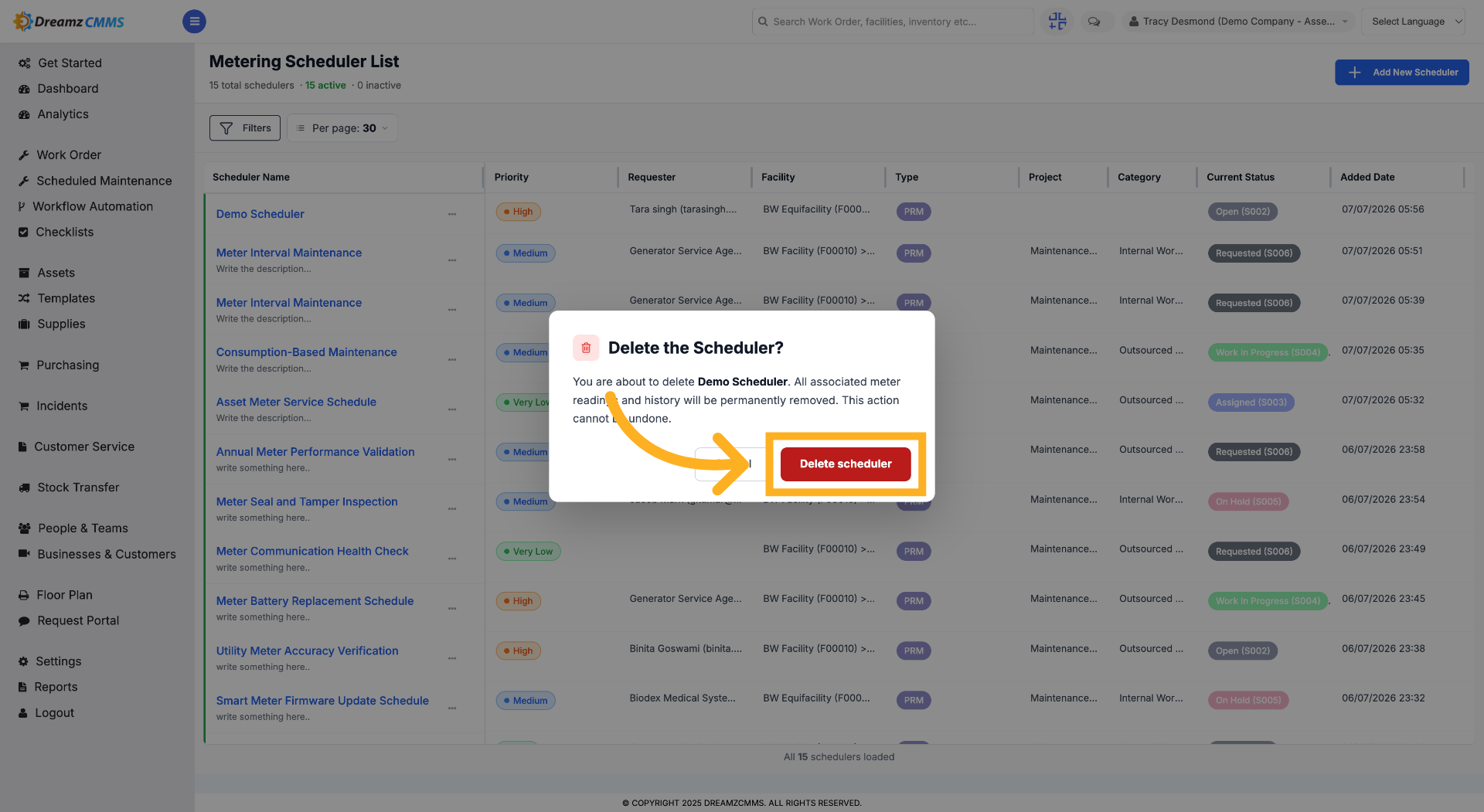Click the Supplies icon in sidebar
Viewport: 1484px width, 812px height.
[x=24, y=324]
